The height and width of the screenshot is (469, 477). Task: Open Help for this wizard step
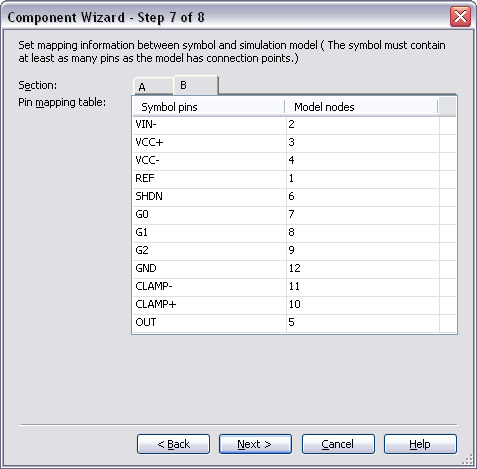pyautogui.click(x=420, y=444)
